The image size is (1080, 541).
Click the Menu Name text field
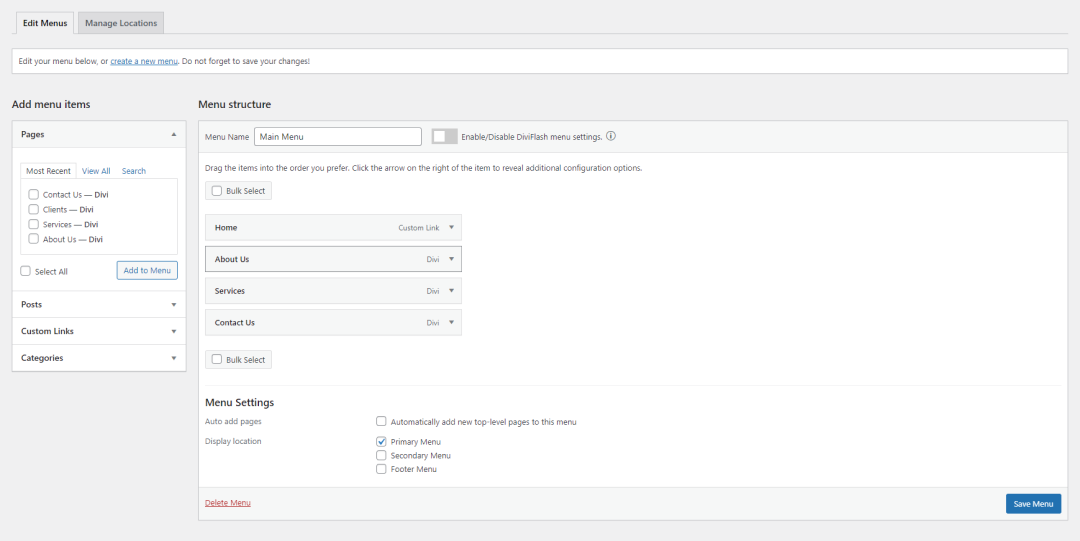[x=338, y=136]
